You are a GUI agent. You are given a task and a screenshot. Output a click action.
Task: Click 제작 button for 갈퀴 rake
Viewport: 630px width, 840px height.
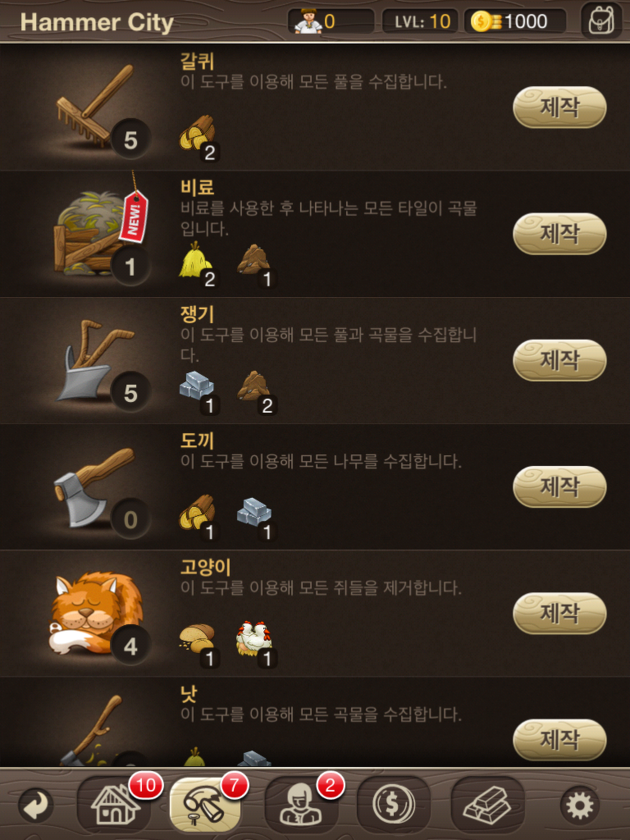560,107
